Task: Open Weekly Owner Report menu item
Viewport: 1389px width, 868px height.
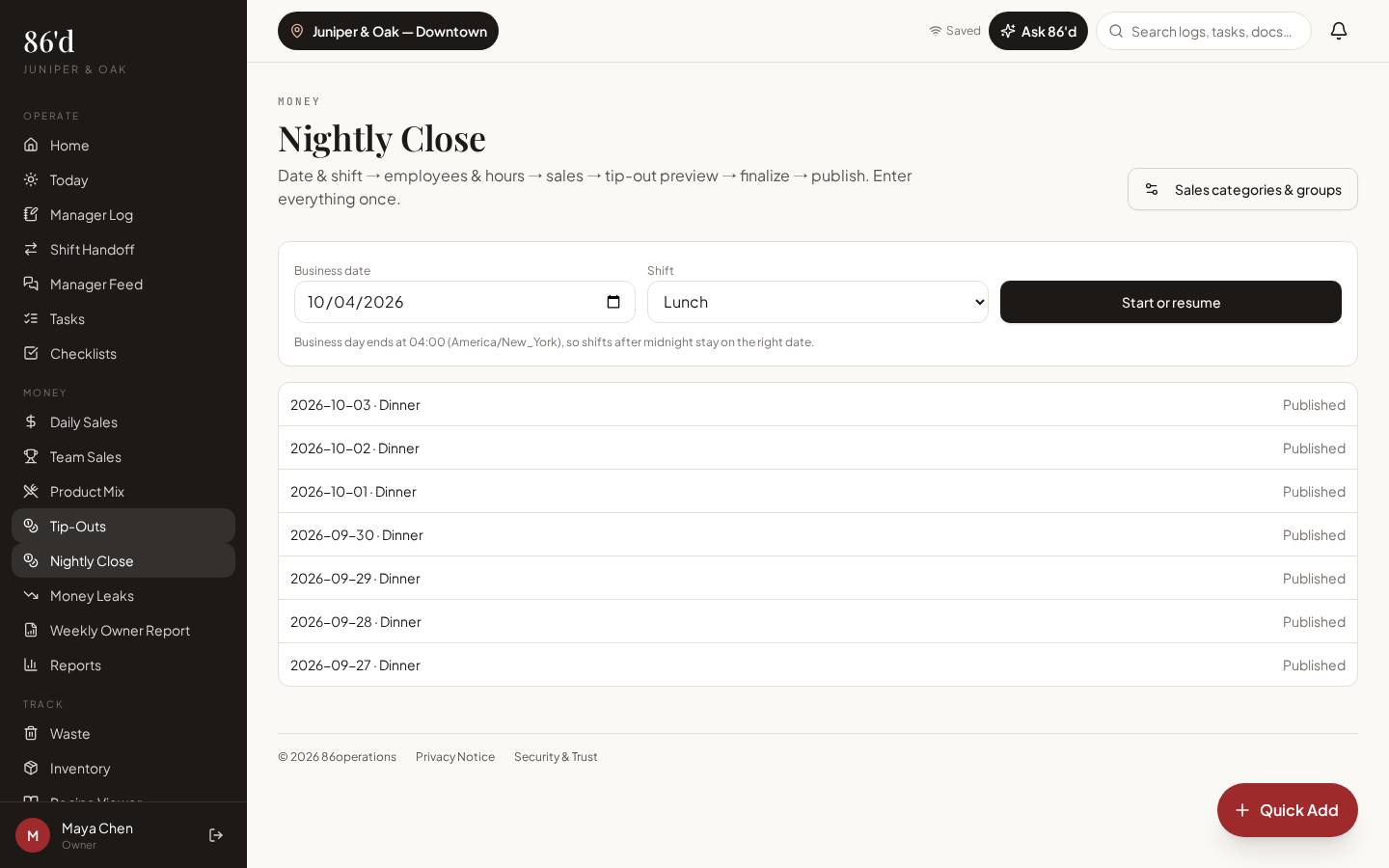Action: (x=123, y=630)
